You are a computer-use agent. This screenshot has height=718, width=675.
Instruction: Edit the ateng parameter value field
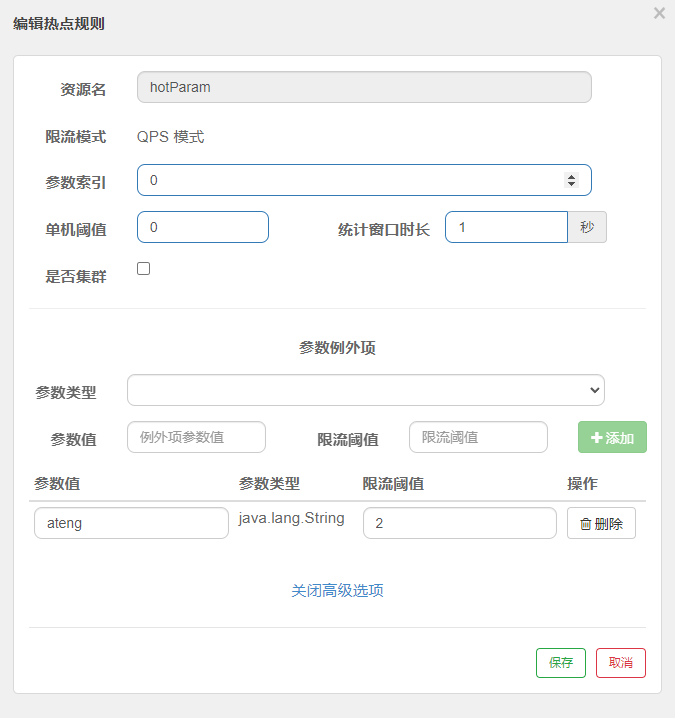point(131,523)
